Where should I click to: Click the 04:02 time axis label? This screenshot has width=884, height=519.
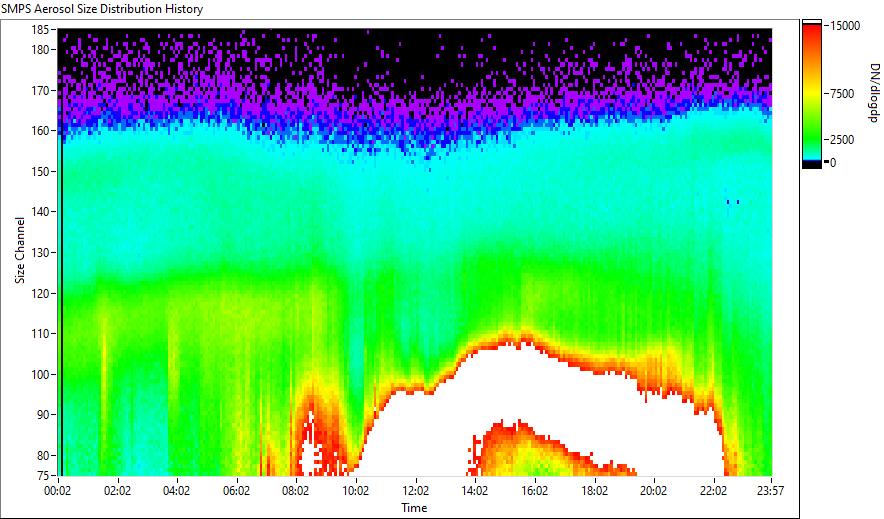click(x=176, y=491)
